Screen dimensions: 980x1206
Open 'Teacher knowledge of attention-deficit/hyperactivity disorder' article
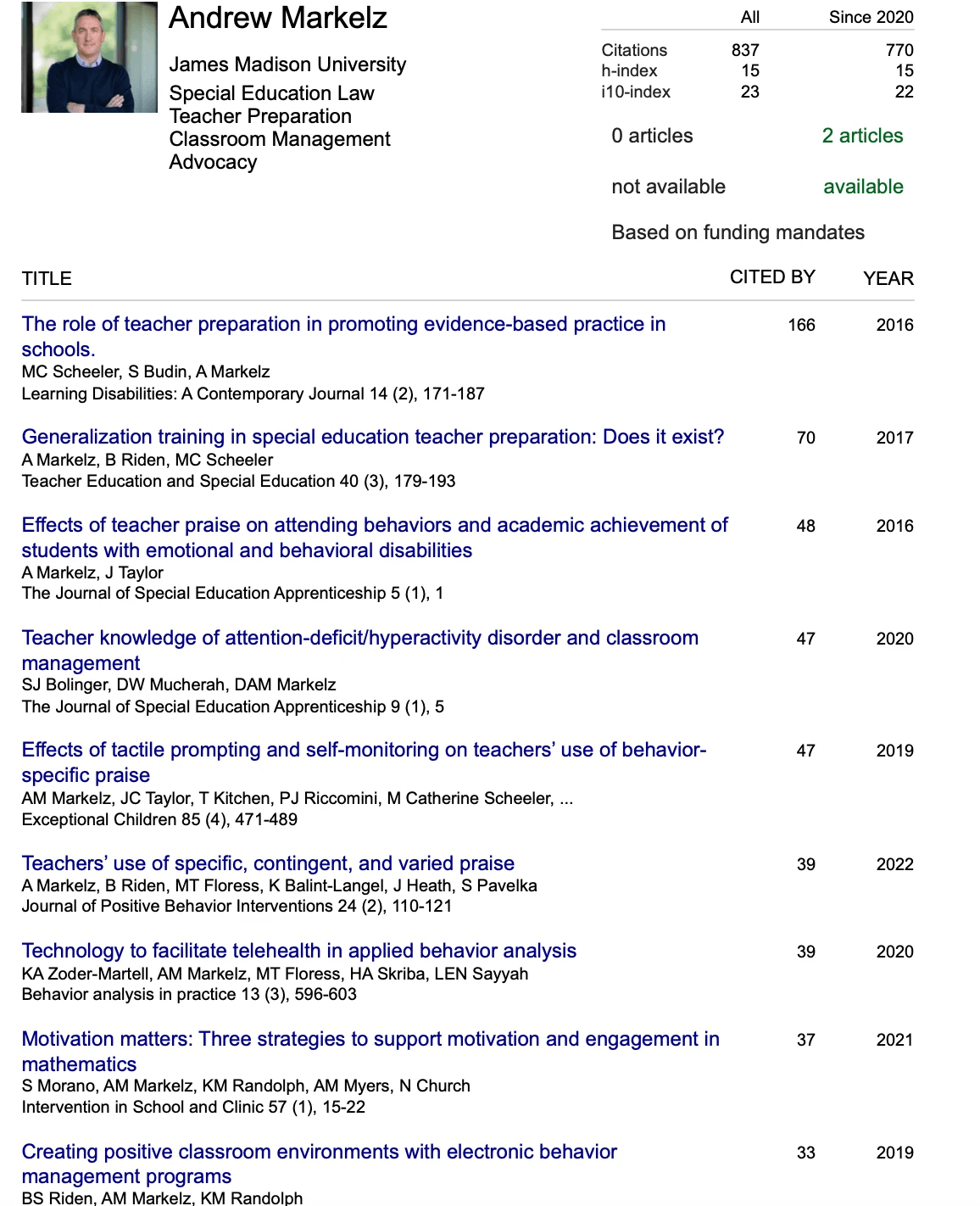[x=360, y=639]
